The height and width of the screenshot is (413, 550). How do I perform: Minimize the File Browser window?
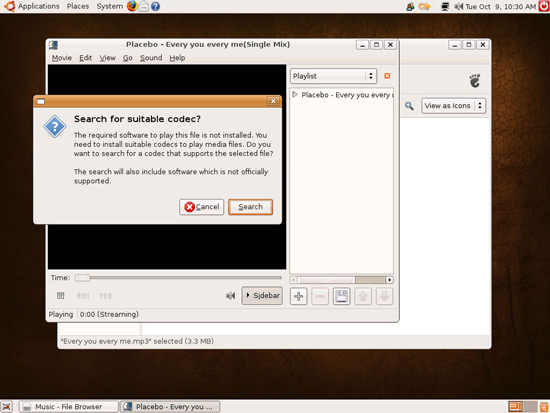click(455, 45)
